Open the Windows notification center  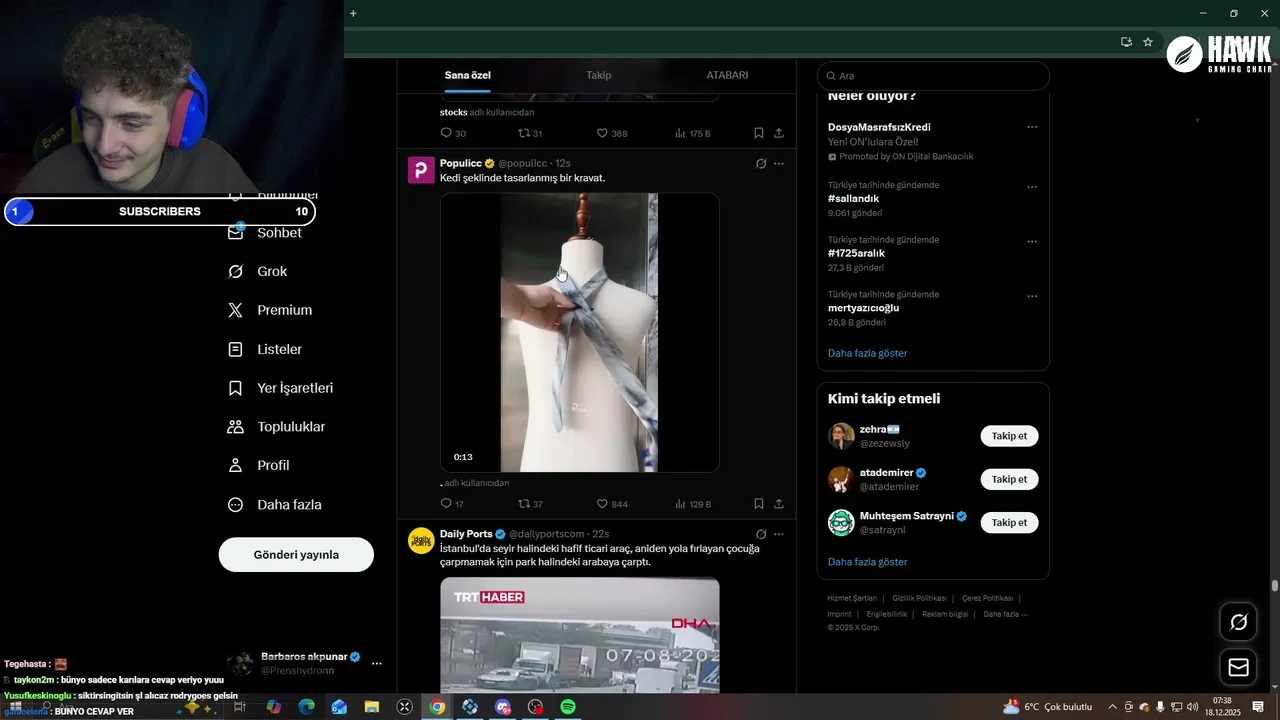[1258, 707]
